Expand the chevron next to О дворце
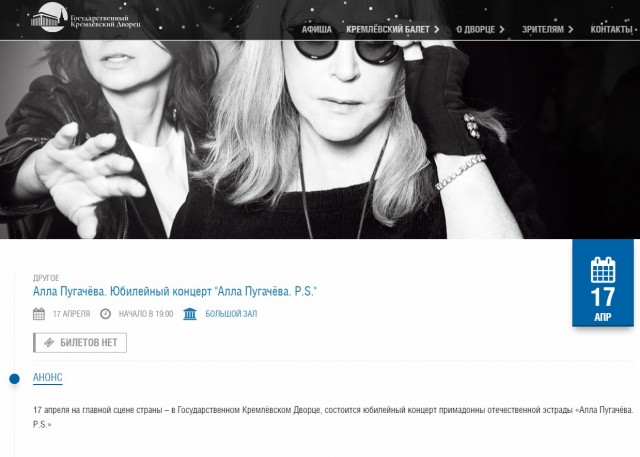 point(502,30)
